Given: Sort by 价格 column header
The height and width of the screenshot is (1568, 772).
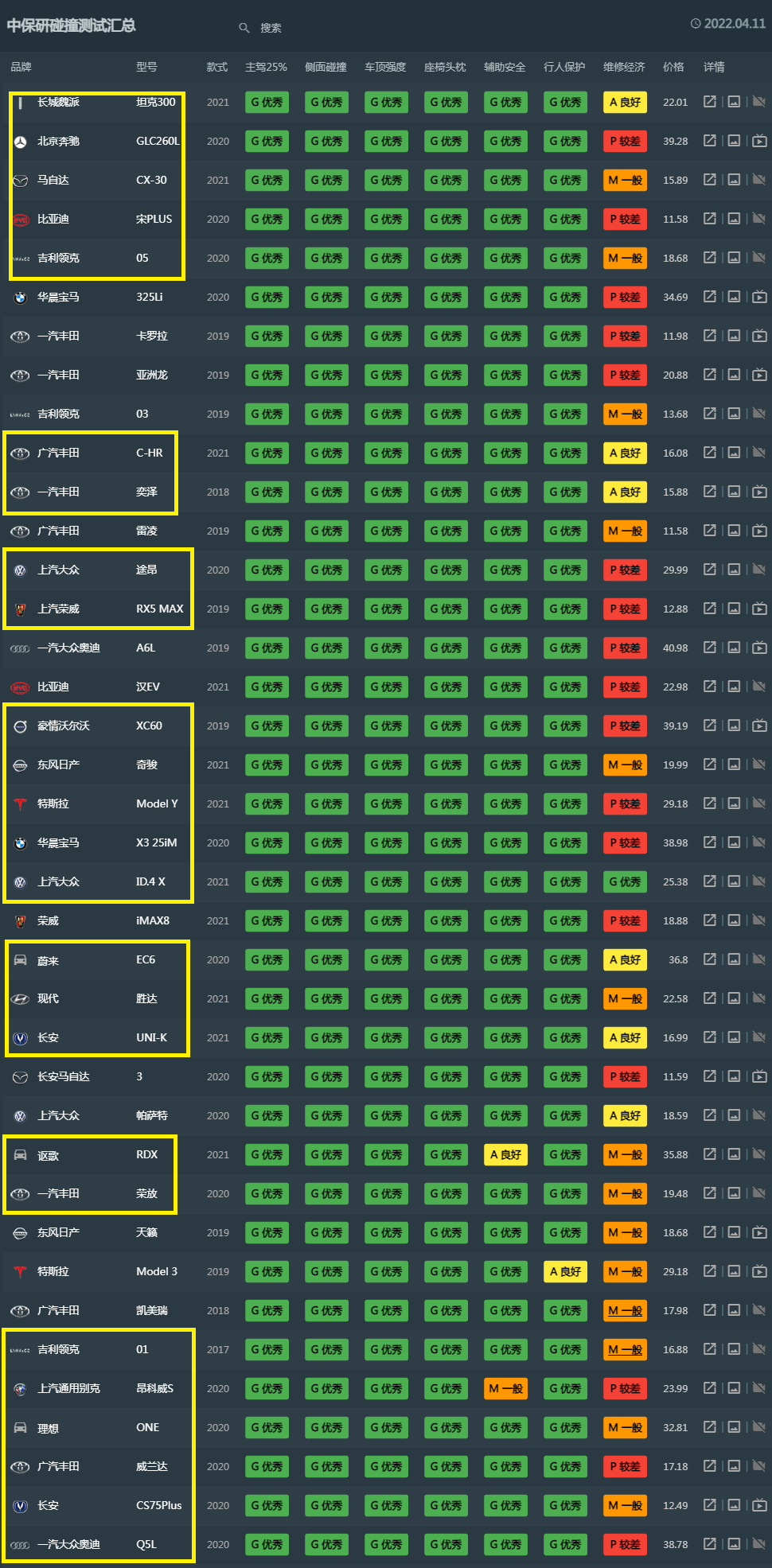Looking at the screenshot, I should [673, 67].
